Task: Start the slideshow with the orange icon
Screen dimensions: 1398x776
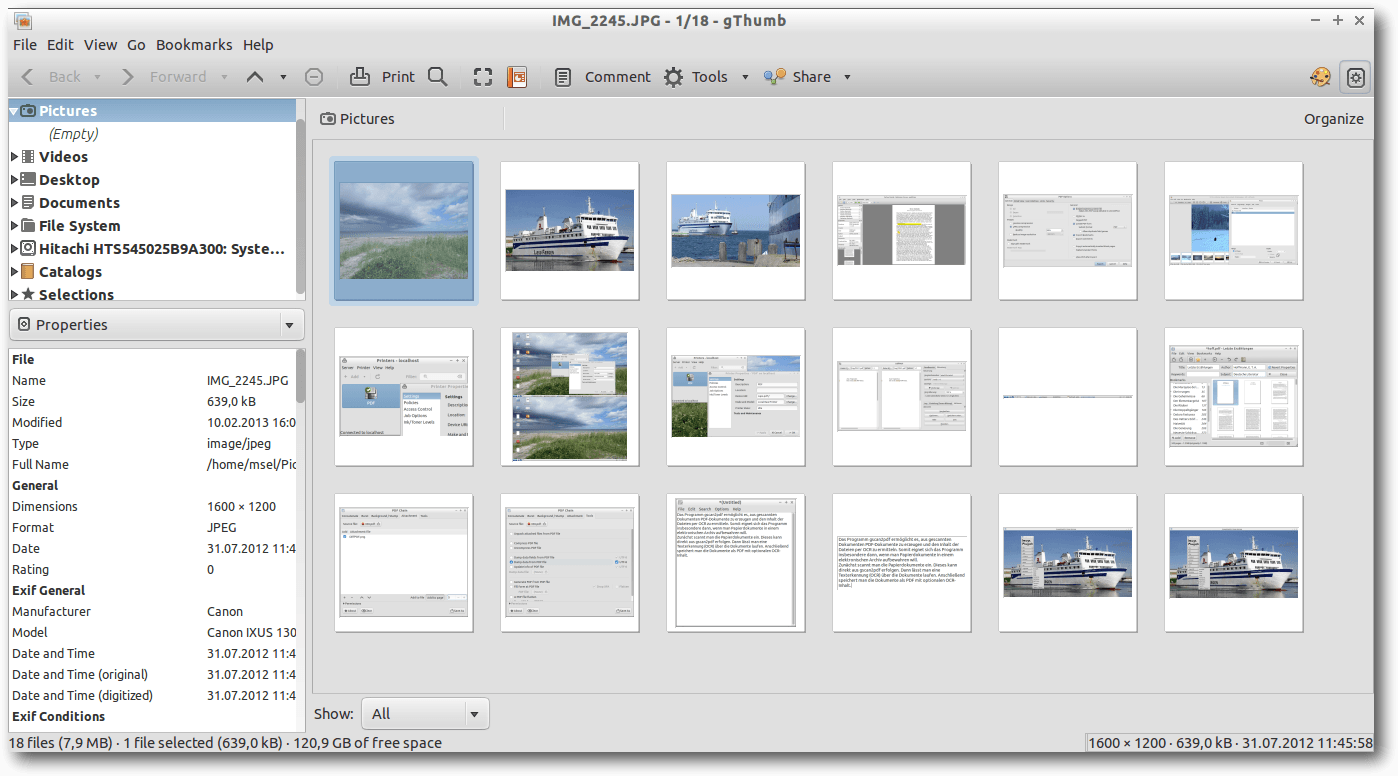Action: (x=516, y=77)
